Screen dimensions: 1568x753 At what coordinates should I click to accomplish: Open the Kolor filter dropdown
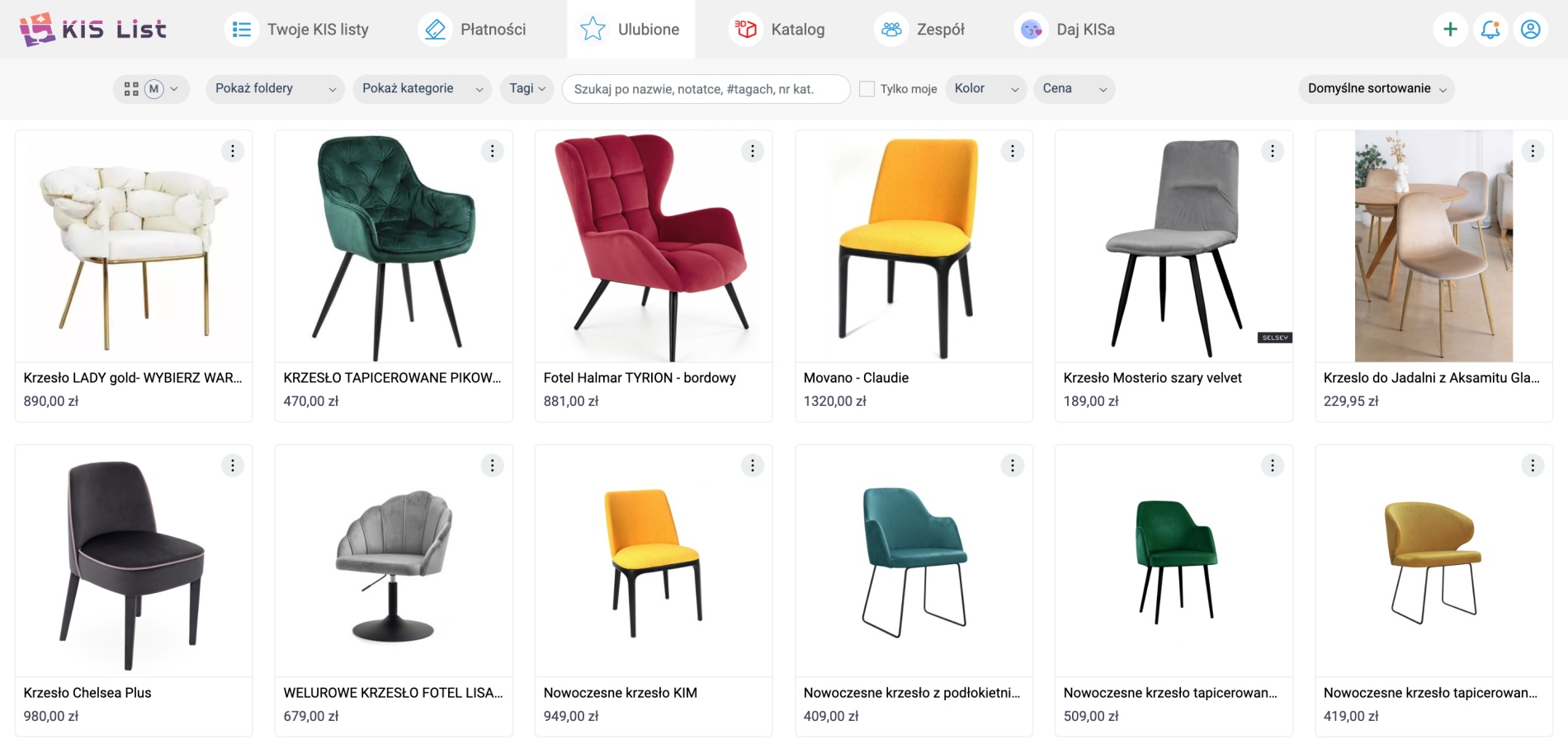[x=986, y=89]
